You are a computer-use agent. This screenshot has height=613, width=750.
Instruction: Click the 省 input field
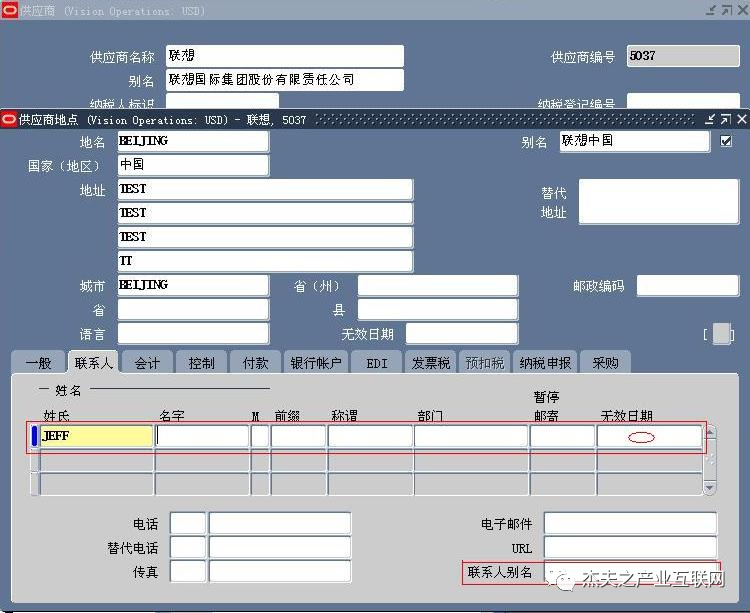pyautogui.click(x=193, y=309)
